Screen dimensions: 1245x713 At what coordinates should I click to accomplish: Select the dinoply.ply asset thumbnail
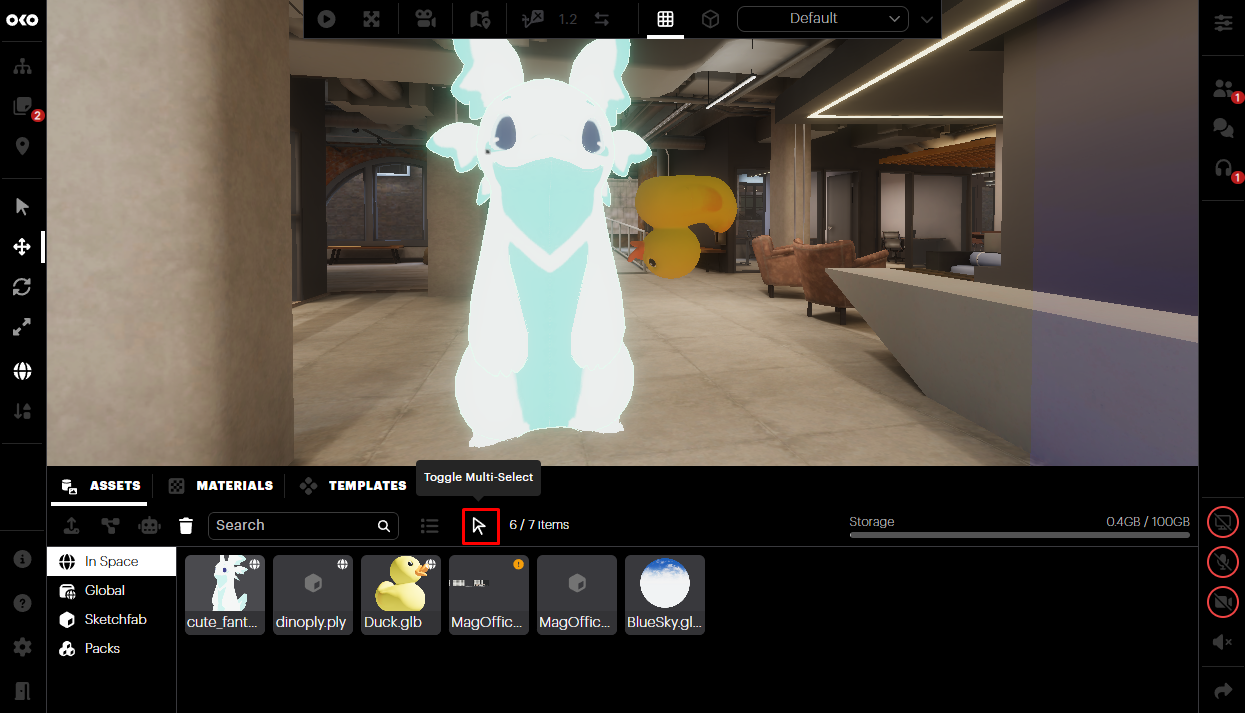pyautogui.click(x=313, y=595)
